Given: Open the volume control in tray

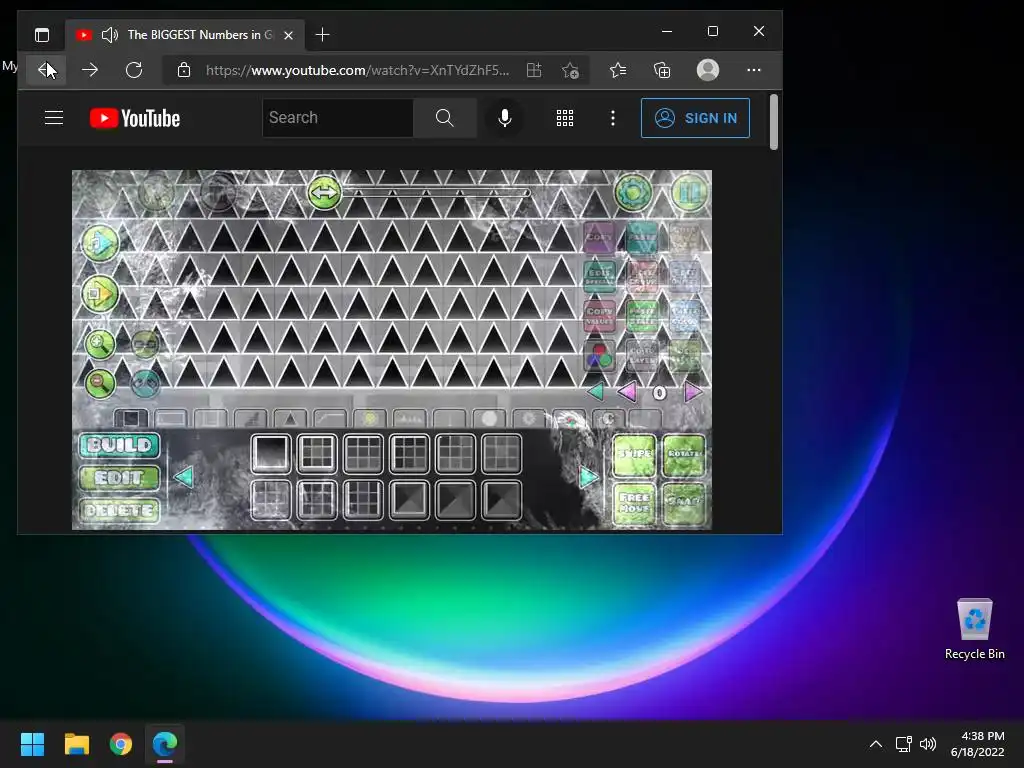Looking at the screenshot, I should click(x=927, y=744).
